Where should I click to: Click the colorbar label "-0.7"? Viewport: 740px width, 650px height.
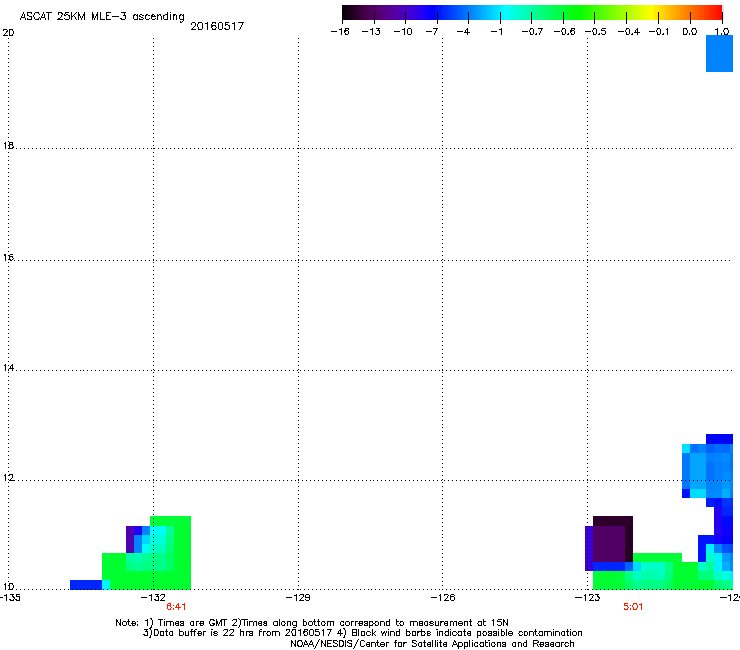point(532,32)
